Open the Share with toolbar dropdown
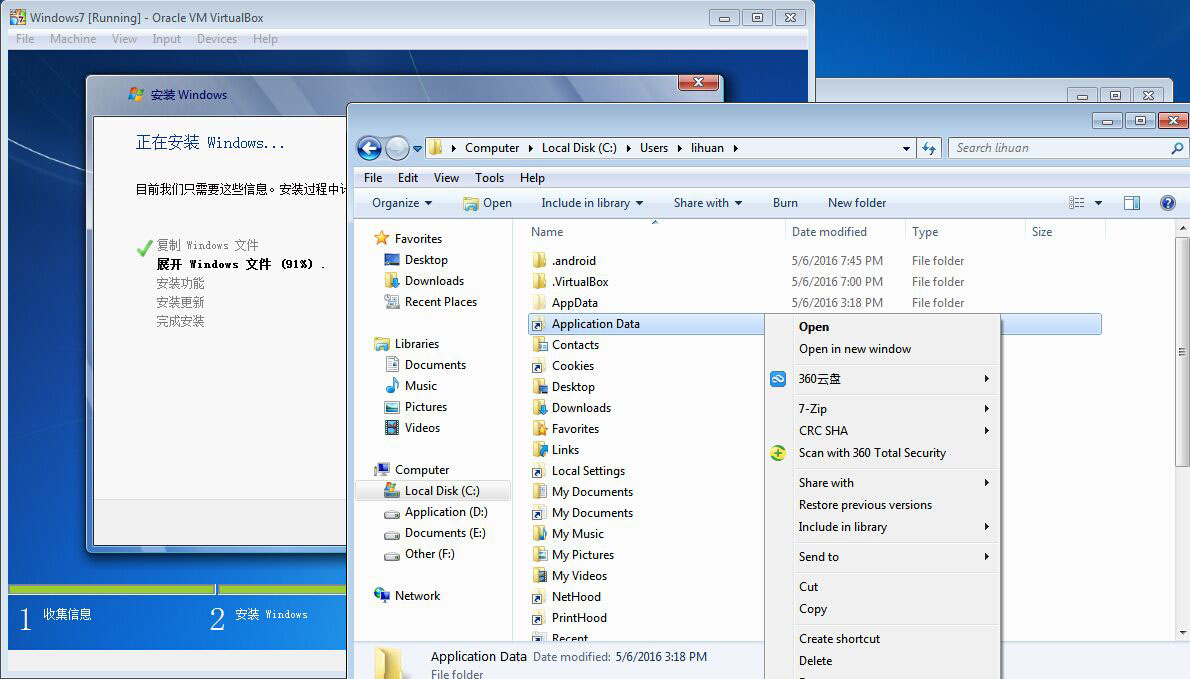The width and height of the screenshot is (1190, 679). point(708,203)
